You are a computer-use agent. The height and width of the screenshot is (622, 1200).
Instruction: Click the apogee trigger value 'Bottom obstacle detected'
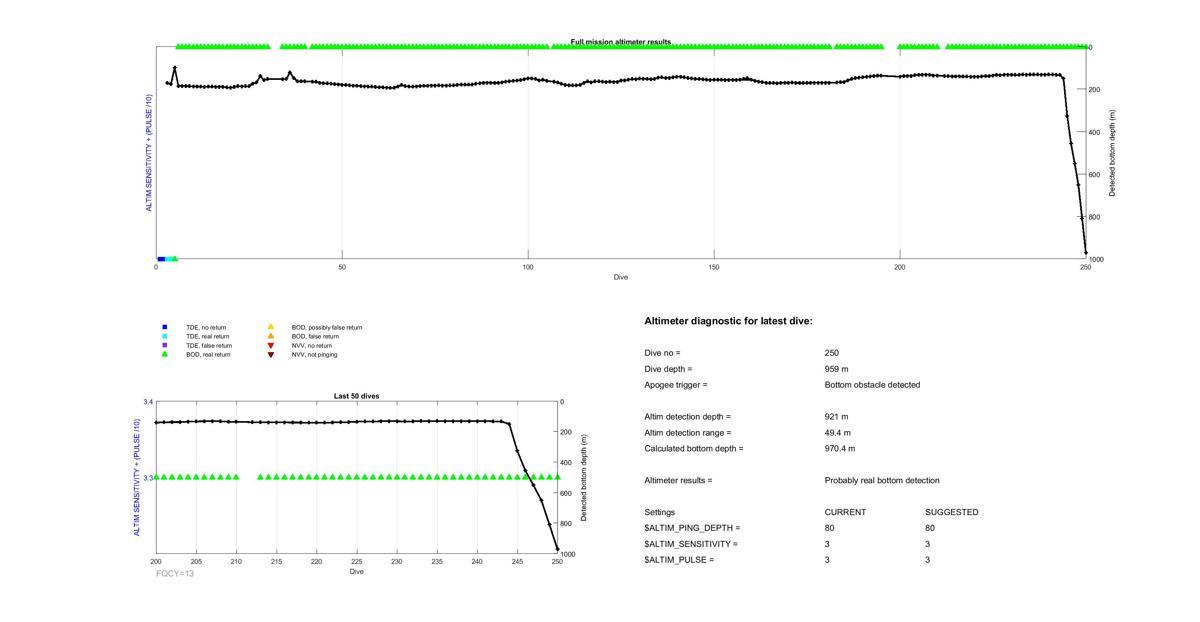tap(872, 385)
